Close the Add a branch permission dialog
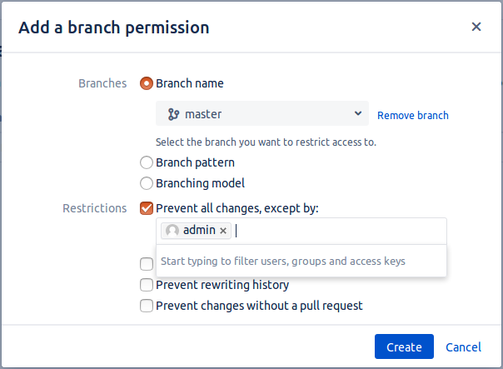Image resolution: width=503 pixels, height=369 pixels. pyautogui.click(x=476, y=27)
